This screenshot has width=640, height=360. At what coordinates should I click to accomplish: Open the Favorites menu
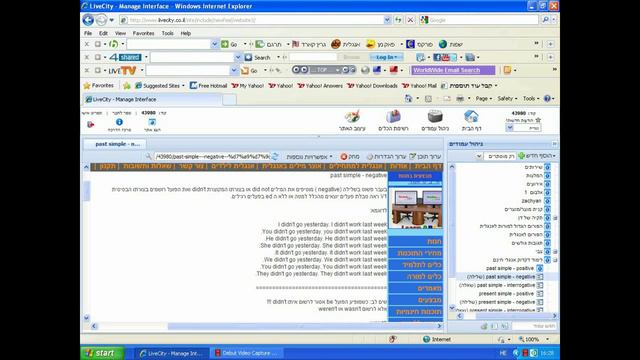tap(143, 33)
